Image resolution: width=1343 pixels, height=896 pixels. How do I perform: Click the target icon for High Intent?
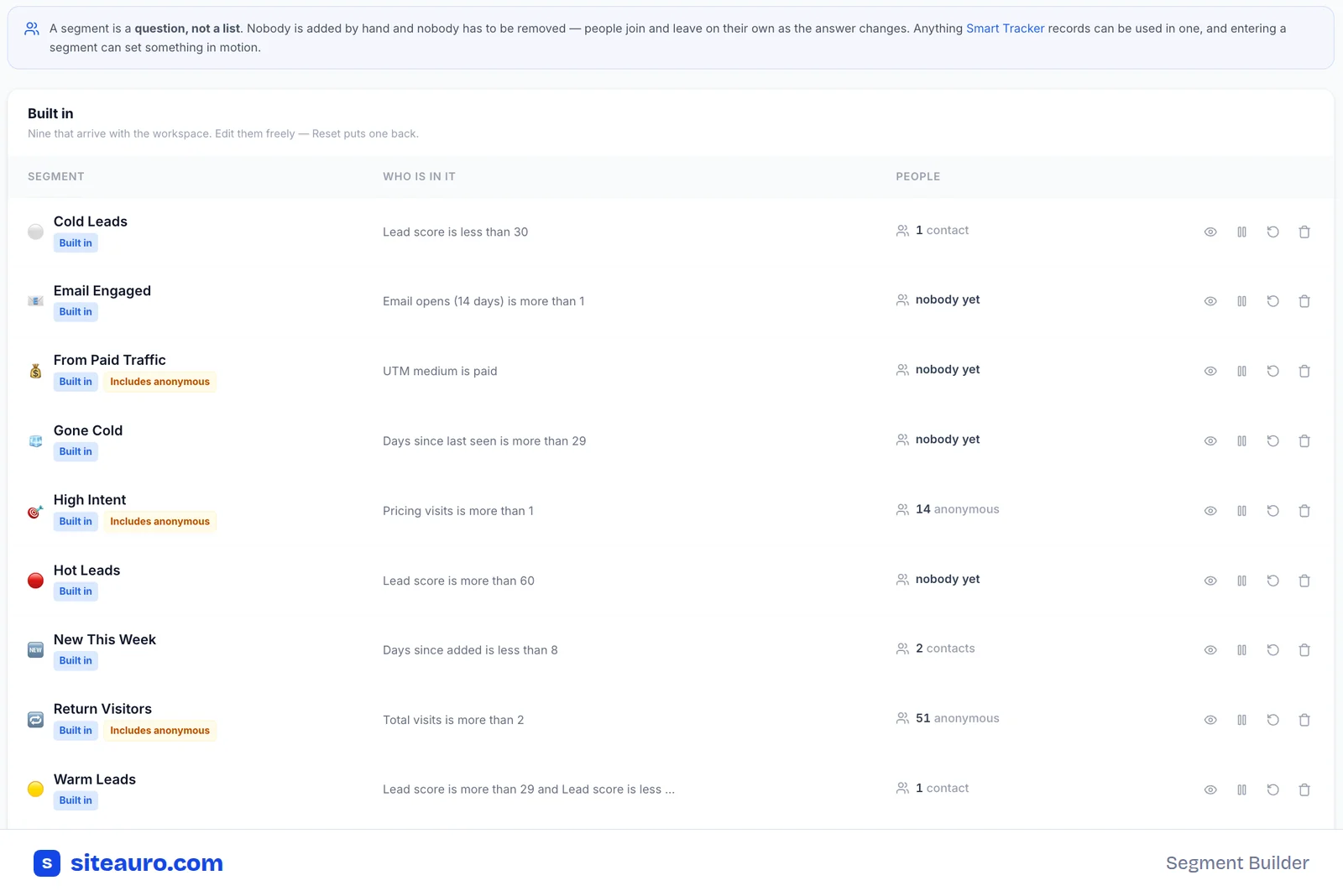(x=35, y=511)
